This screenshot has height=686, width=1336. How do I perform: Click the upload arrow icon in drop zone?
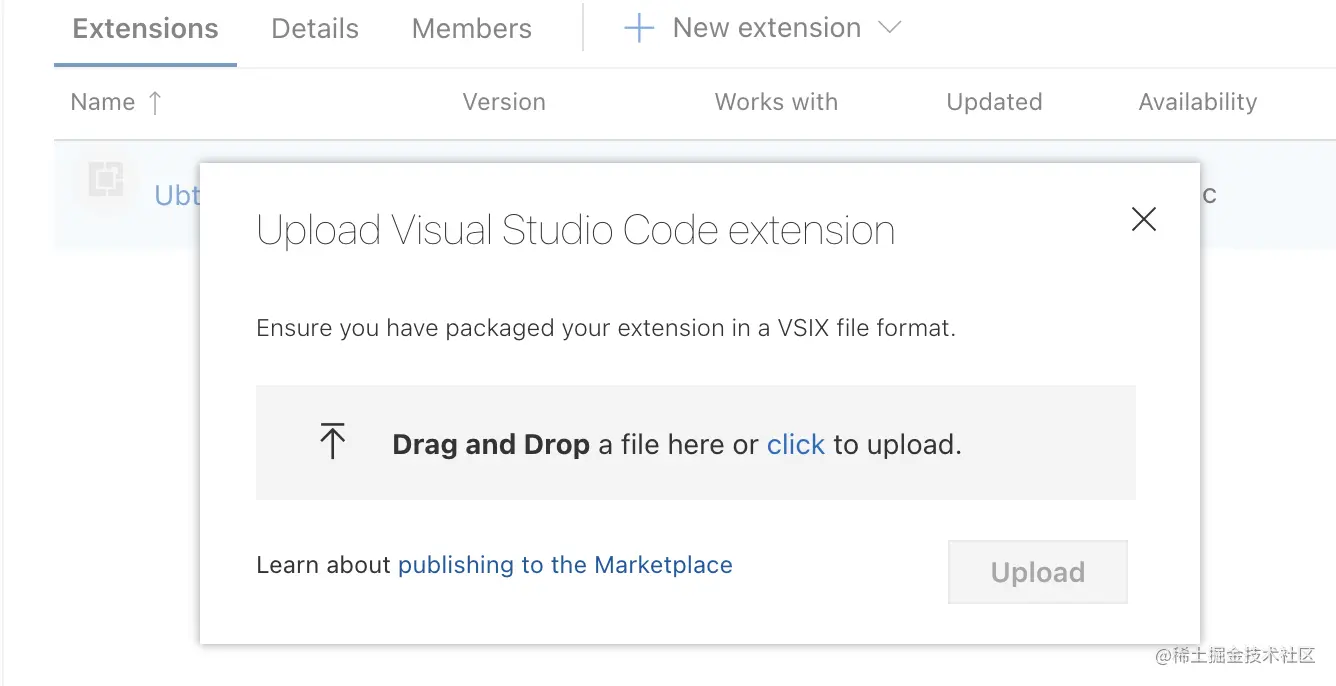[332, 441]
